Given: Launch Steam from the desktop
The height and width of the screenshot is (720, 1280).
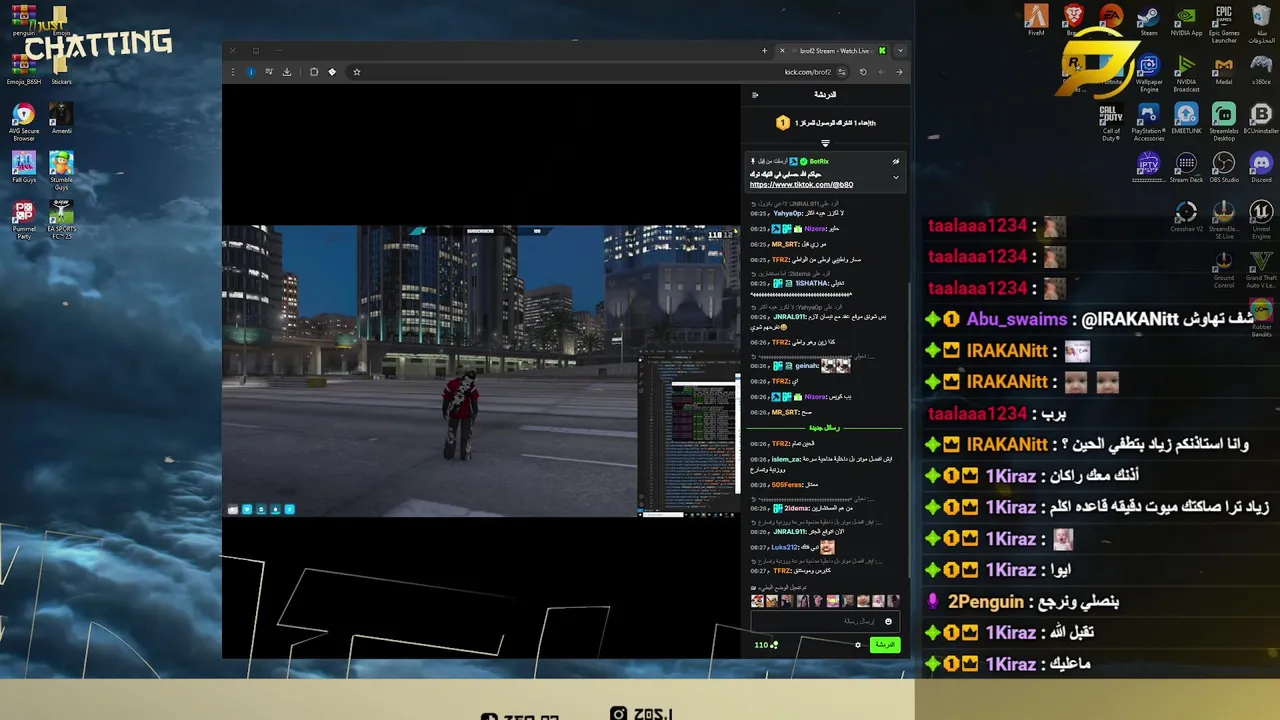Looking at the screenshot, I should 1149,20.
